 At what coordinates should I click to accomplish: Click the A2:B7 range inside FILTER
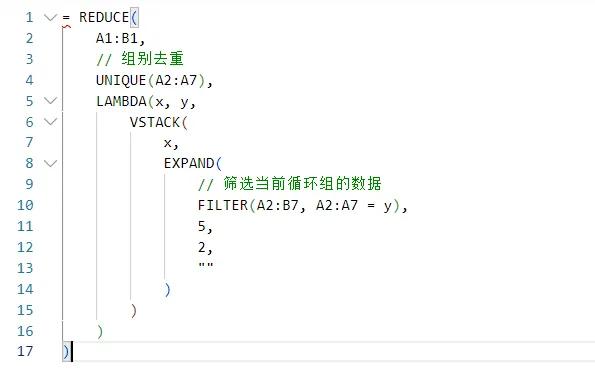pyautogui.click(x=278, y=205)
